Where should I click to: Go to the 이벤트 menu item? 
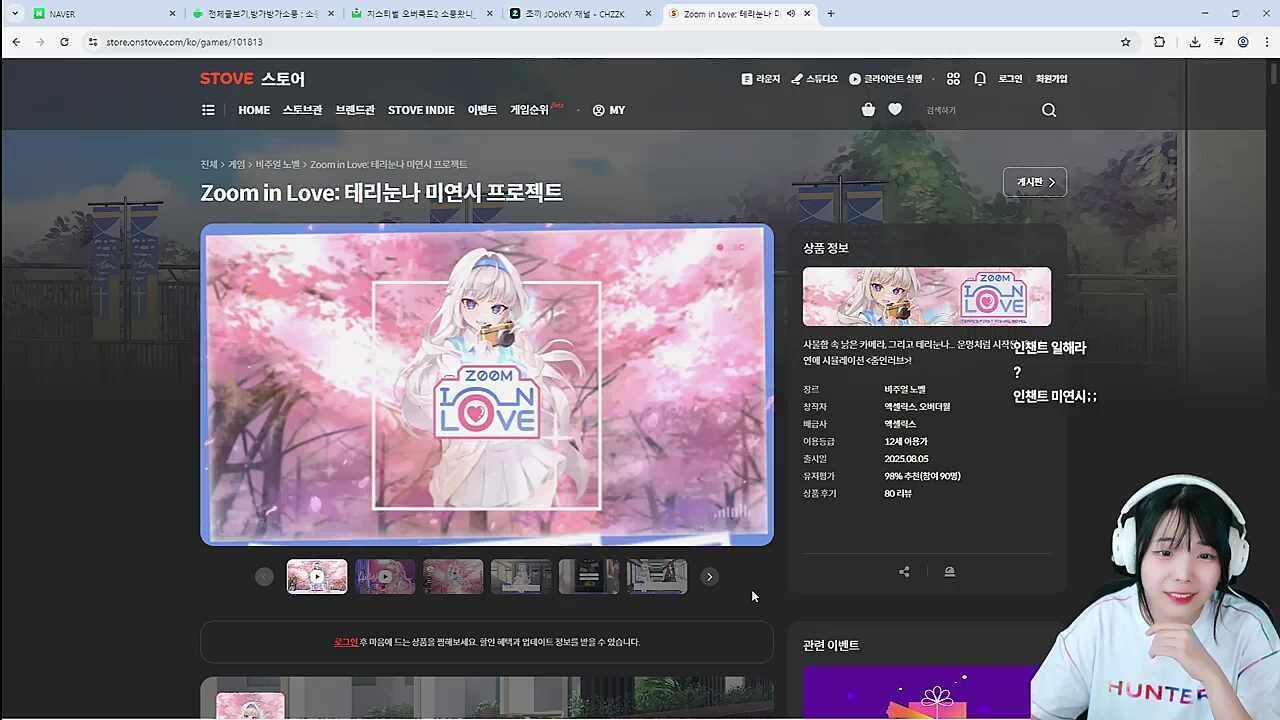point(482,110)
